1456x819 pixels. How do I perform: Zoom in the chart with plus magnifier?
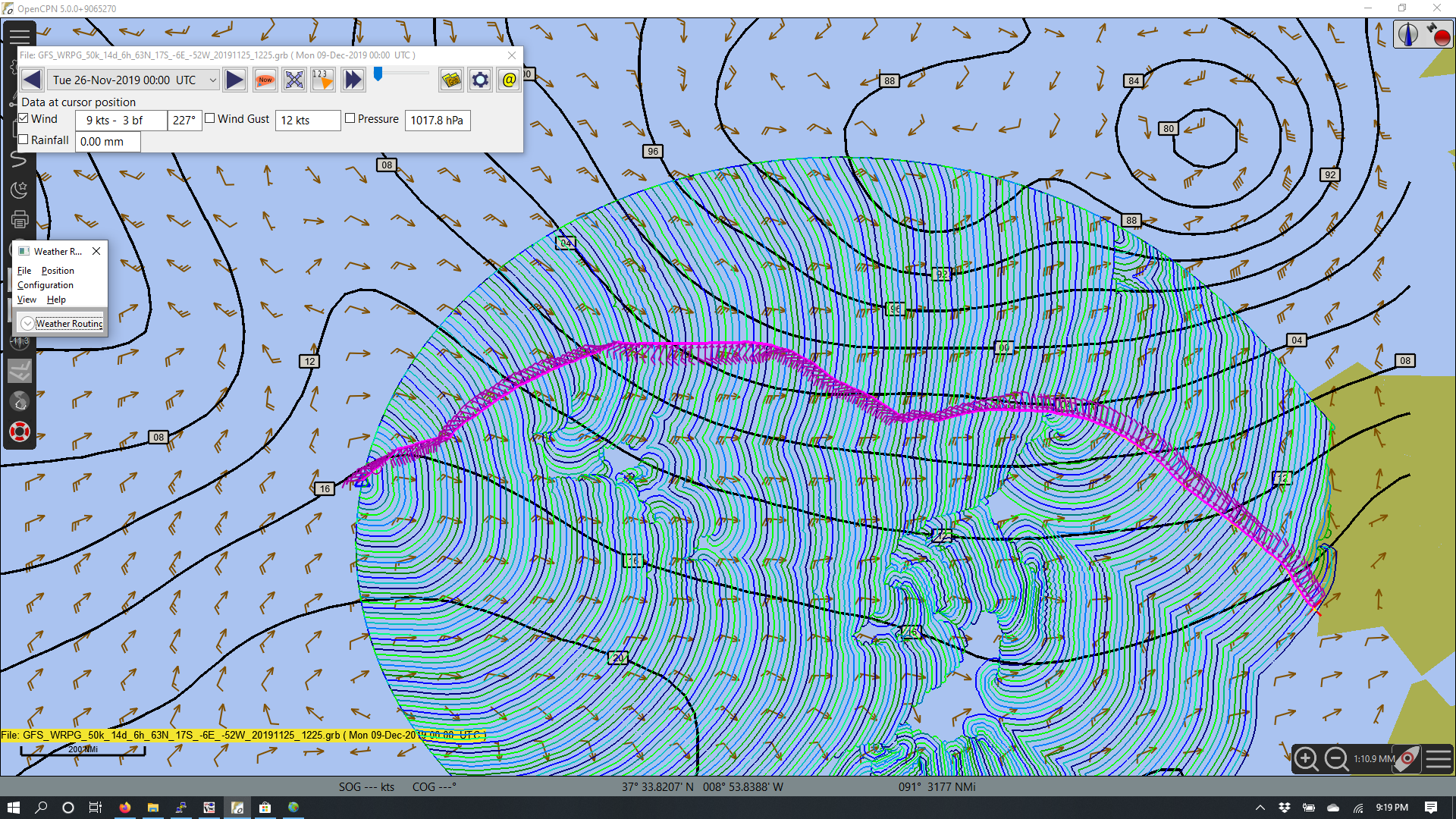[1306, 758]
